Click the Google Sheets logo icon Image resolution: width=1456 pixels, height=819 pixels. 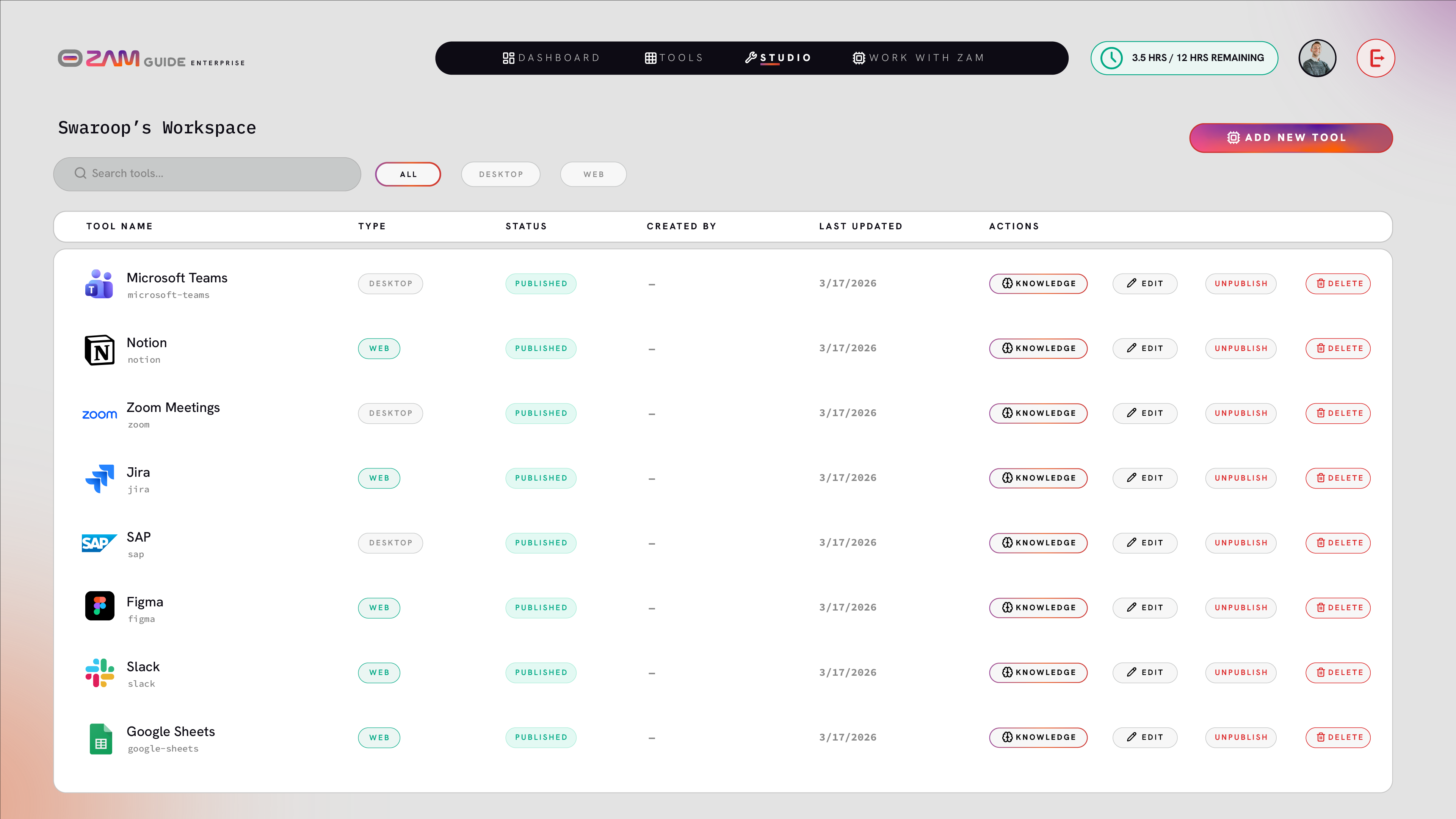(x=100, y=739)
